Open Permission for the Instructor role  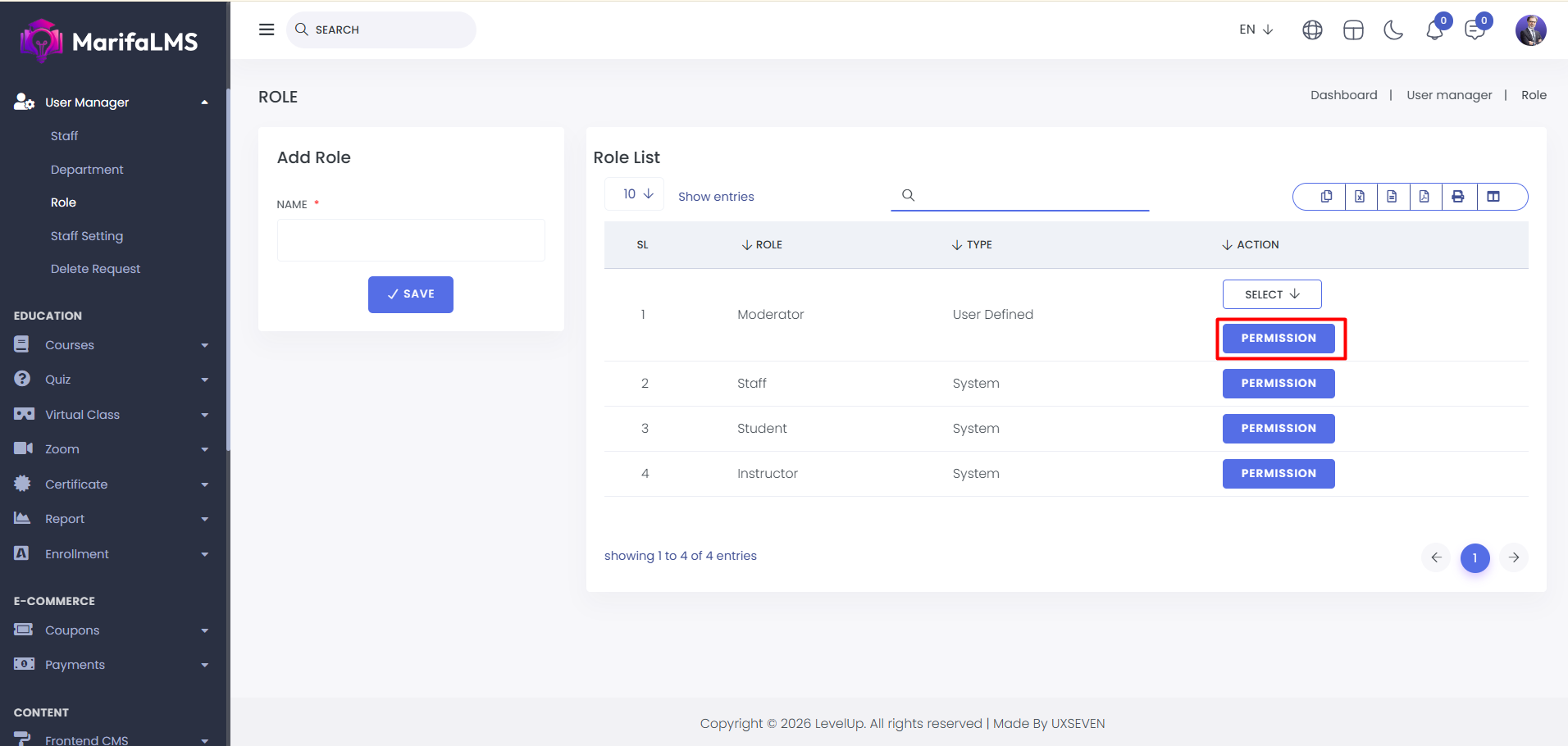(1278, 474)
